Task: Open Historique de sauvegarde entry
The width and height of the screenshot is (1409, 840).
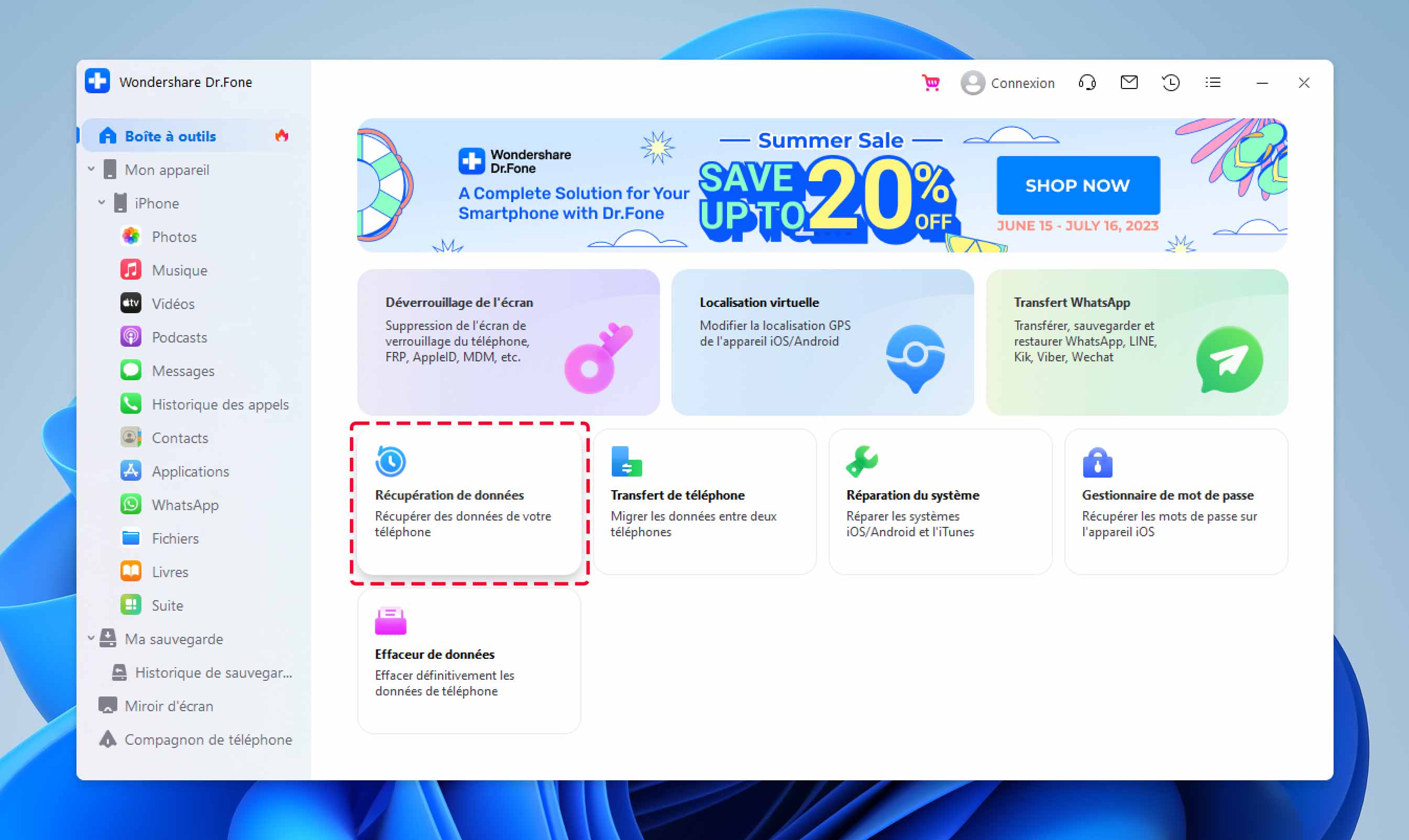Action: pyautogui.click(x=213, y=672)
